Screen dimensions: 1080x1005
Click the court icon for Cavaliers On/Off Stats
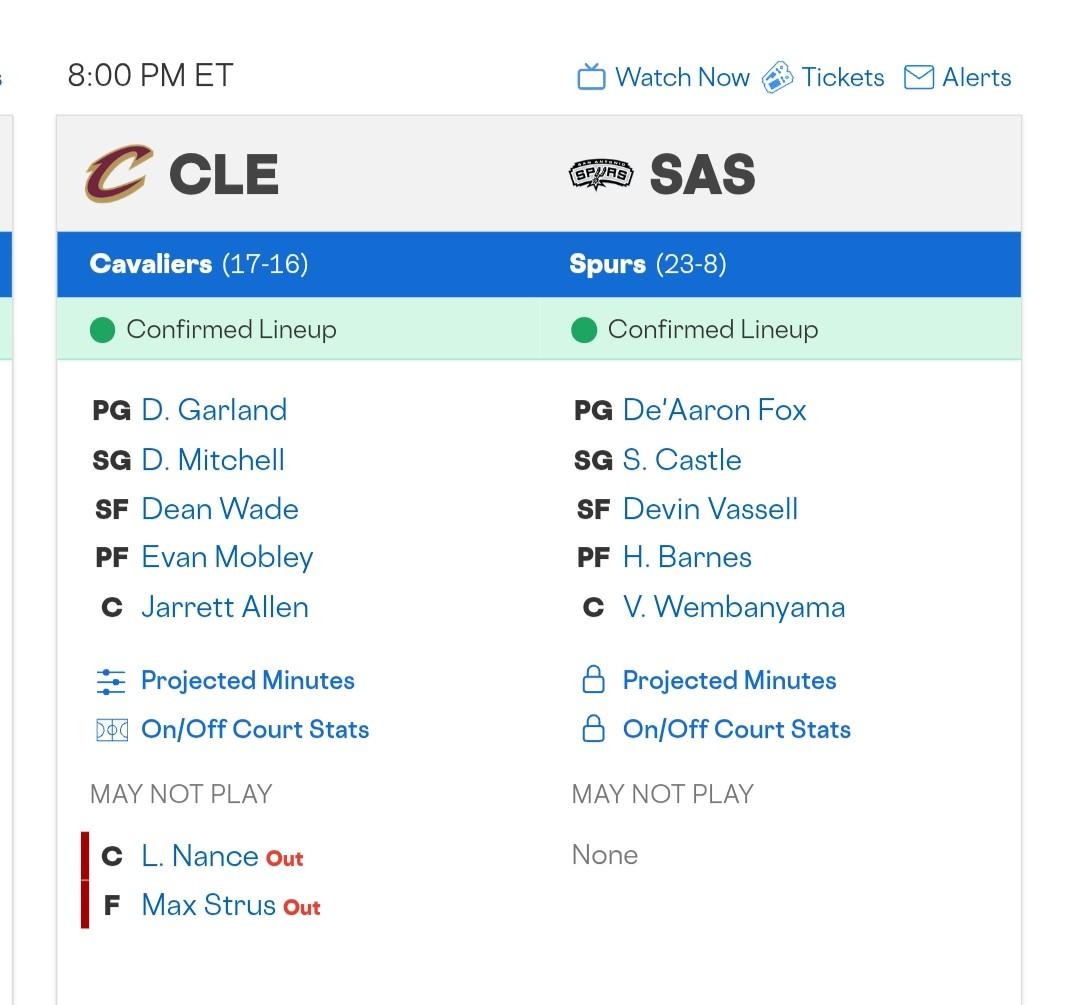click(111, 730)
